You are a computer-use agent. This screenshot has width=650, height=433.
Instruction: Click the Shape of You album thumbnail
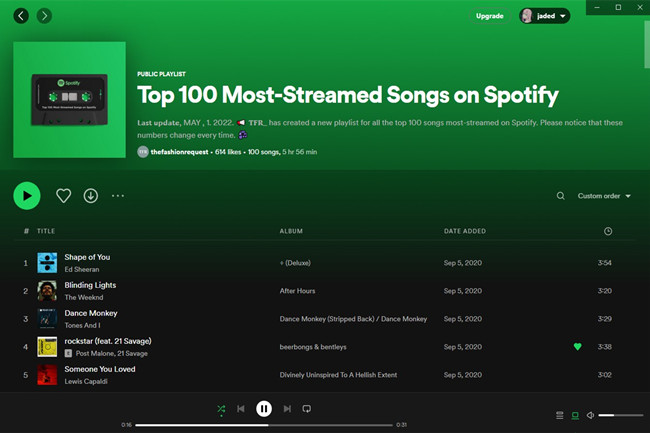point(47,263)
